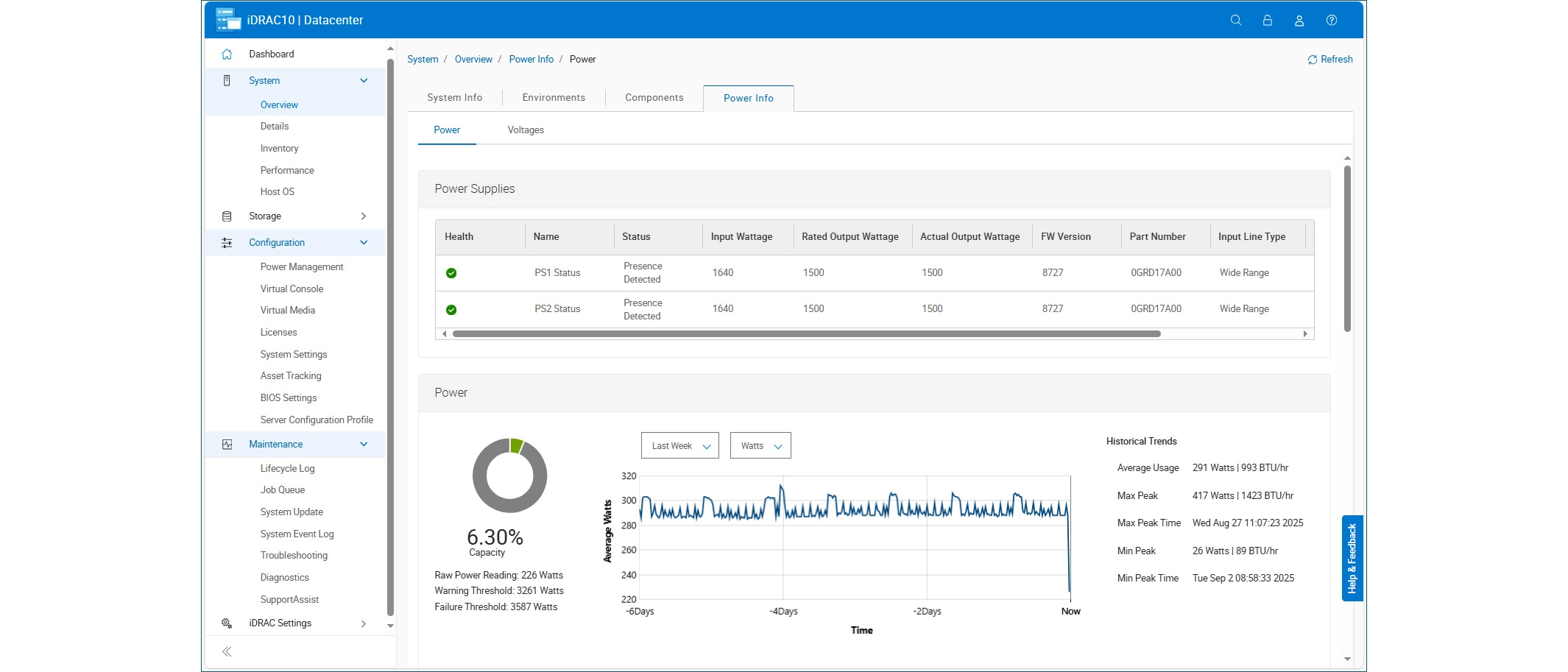The image size is (1568, 672).
Task: Open the Watts unit dropdown
Action: tap(760, 446)
